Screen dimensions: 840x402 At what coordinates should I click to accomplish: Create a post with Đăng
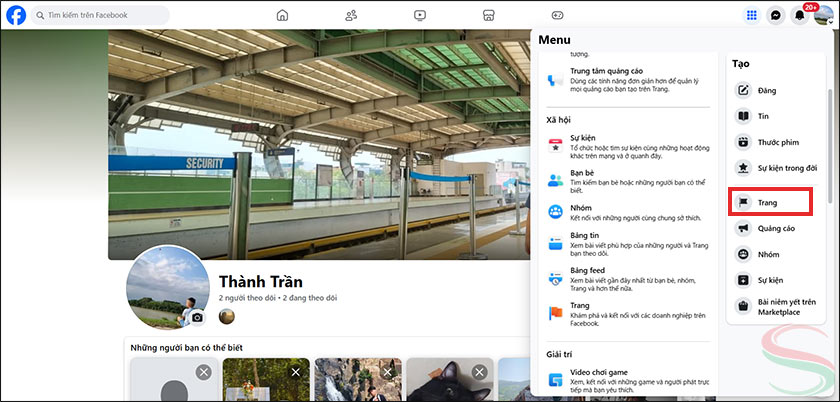(x=776, y=91)
